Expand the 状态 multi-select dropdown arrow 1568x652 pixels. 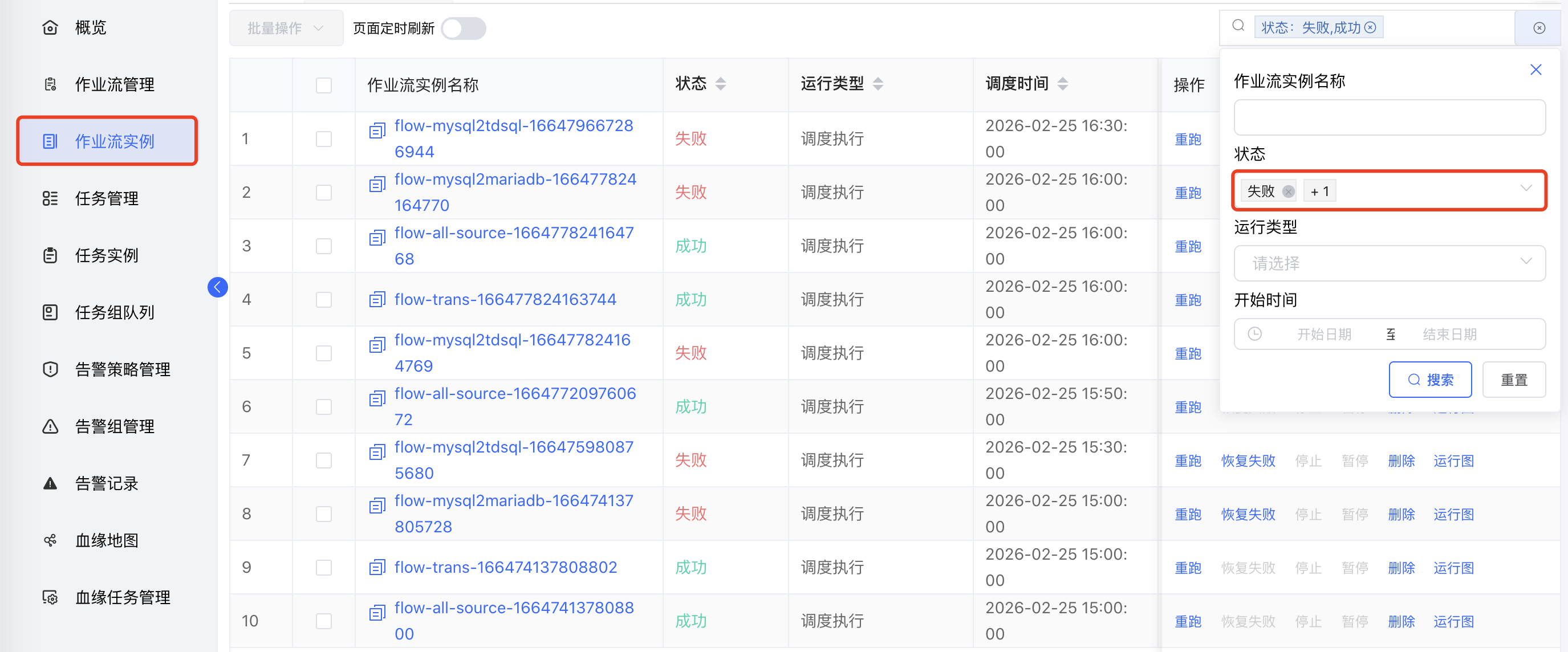[1525, 189]
